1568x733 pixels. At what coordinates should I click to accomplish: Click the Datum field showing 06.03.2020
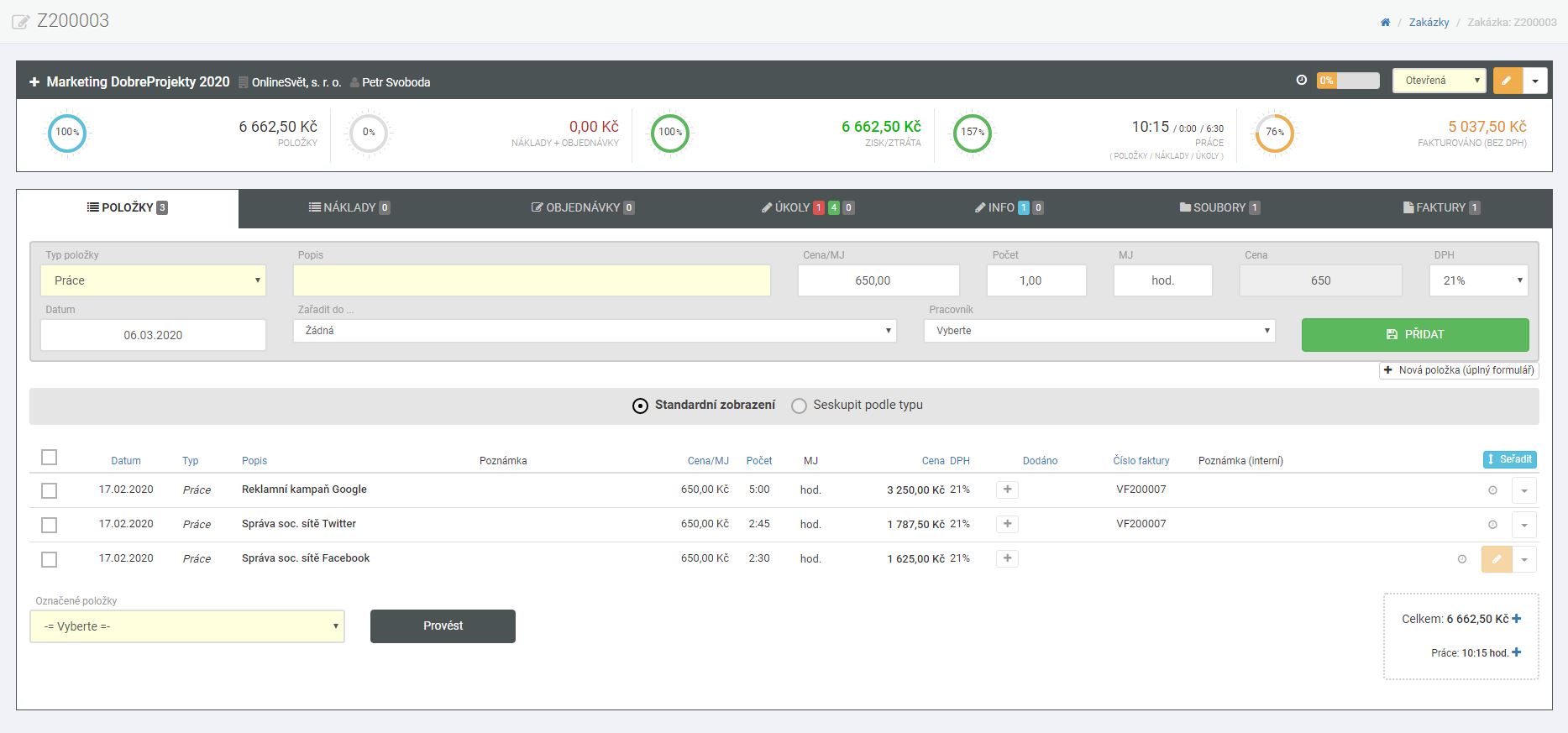coord(153,335)
